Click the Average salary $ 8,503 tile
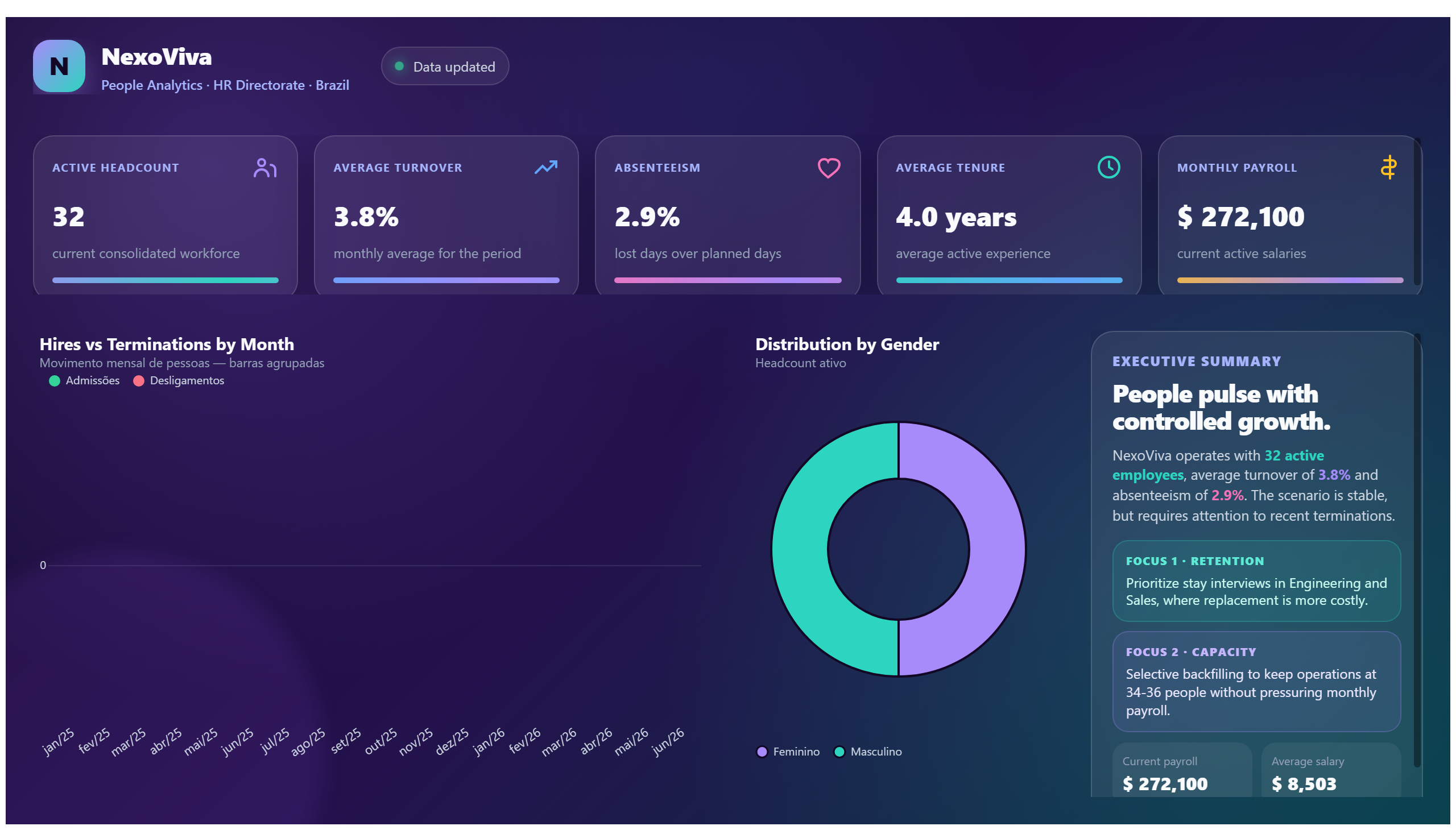The image size is (1456, 830). (1330, 771)
